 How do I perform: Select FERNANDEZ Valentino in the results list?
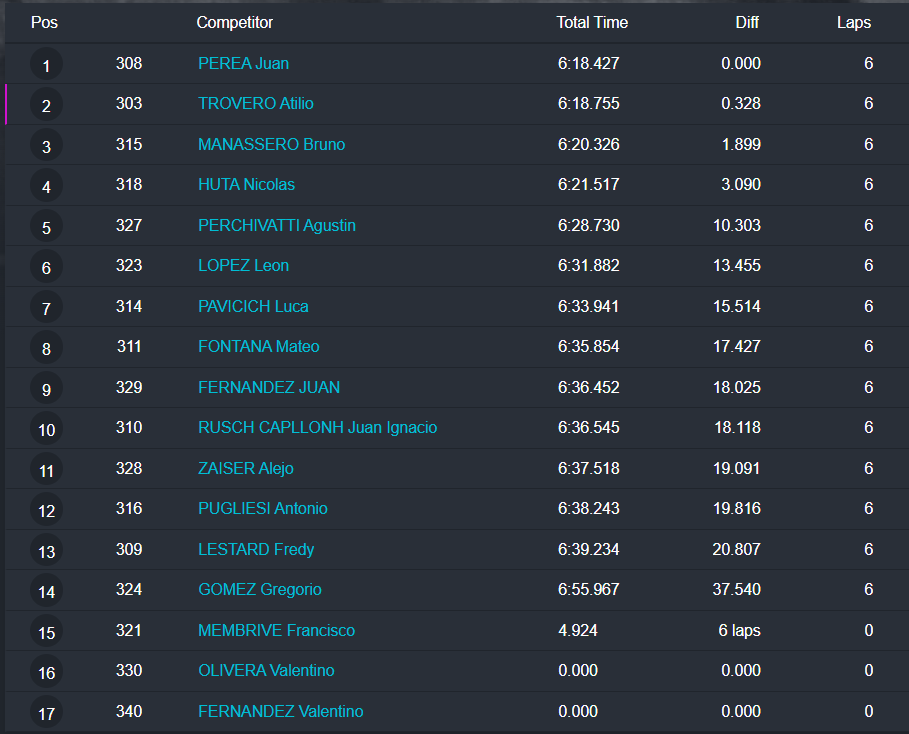point(280,712)
